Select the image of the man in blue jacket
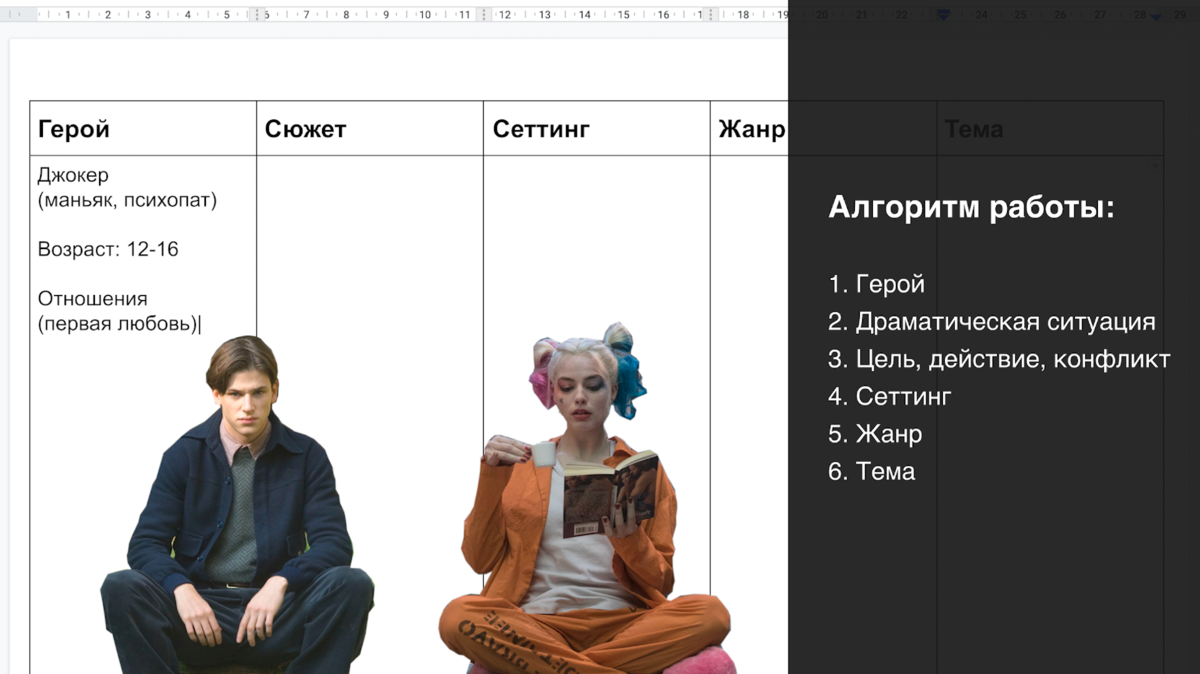Viewport: 1200px width, 674px height. click(238, 504)
